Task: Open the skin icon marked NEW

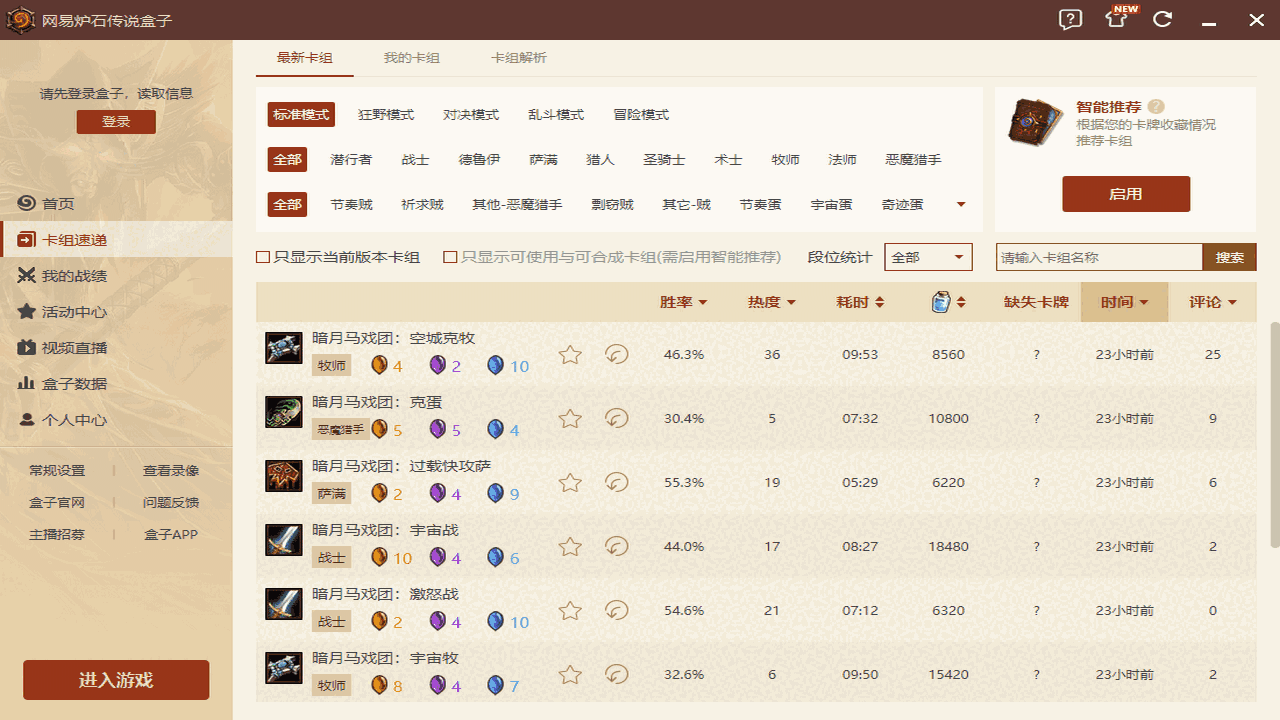Action: point(1116,20)
